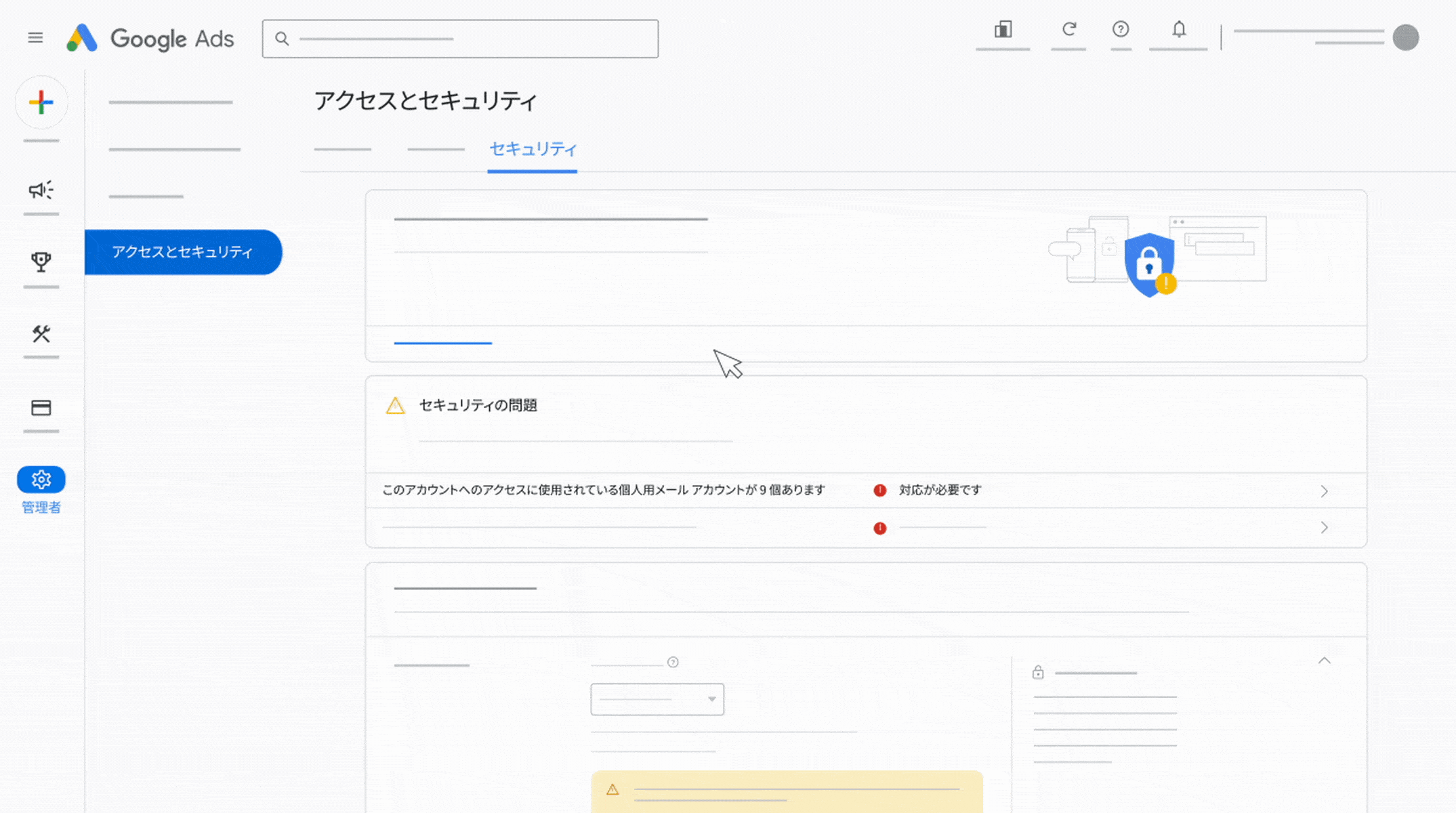Open the dropdown in the settings section
Viewport: 1456px width, 813px height.
(x=657, y=699)
